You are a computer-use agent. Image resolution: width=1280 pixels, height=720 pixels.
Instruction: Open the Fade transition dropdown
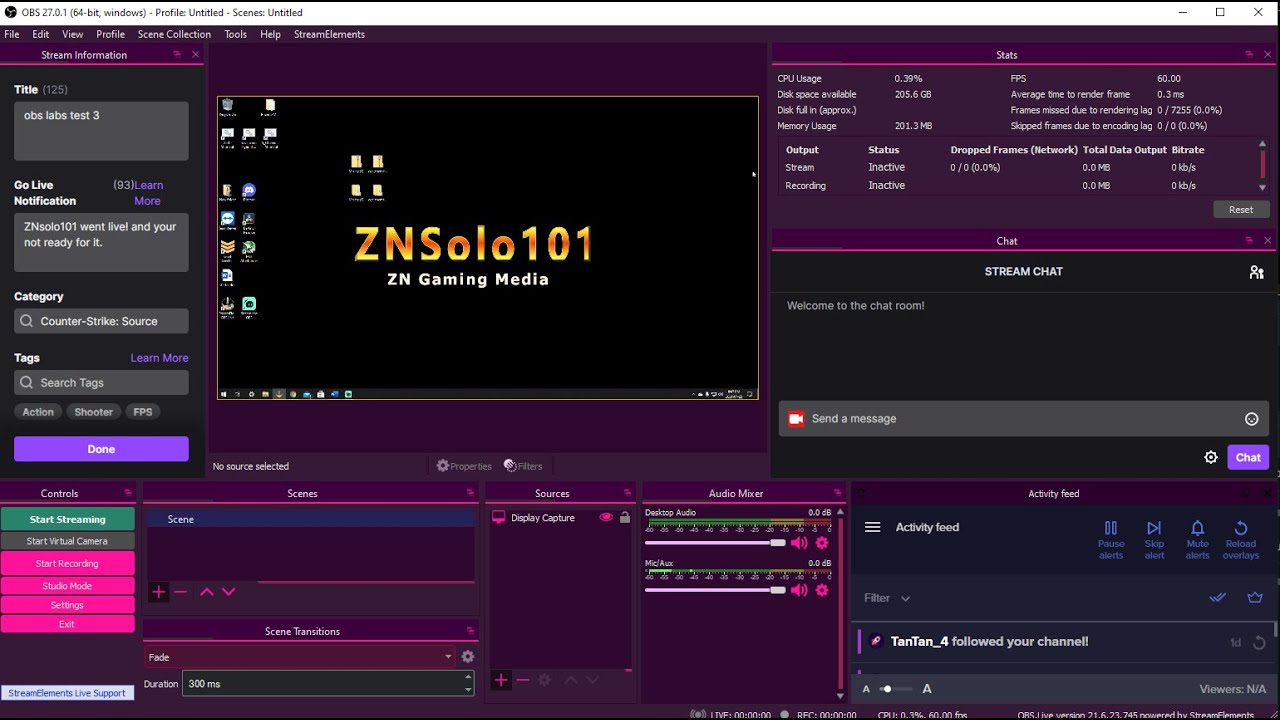[299, 657]
